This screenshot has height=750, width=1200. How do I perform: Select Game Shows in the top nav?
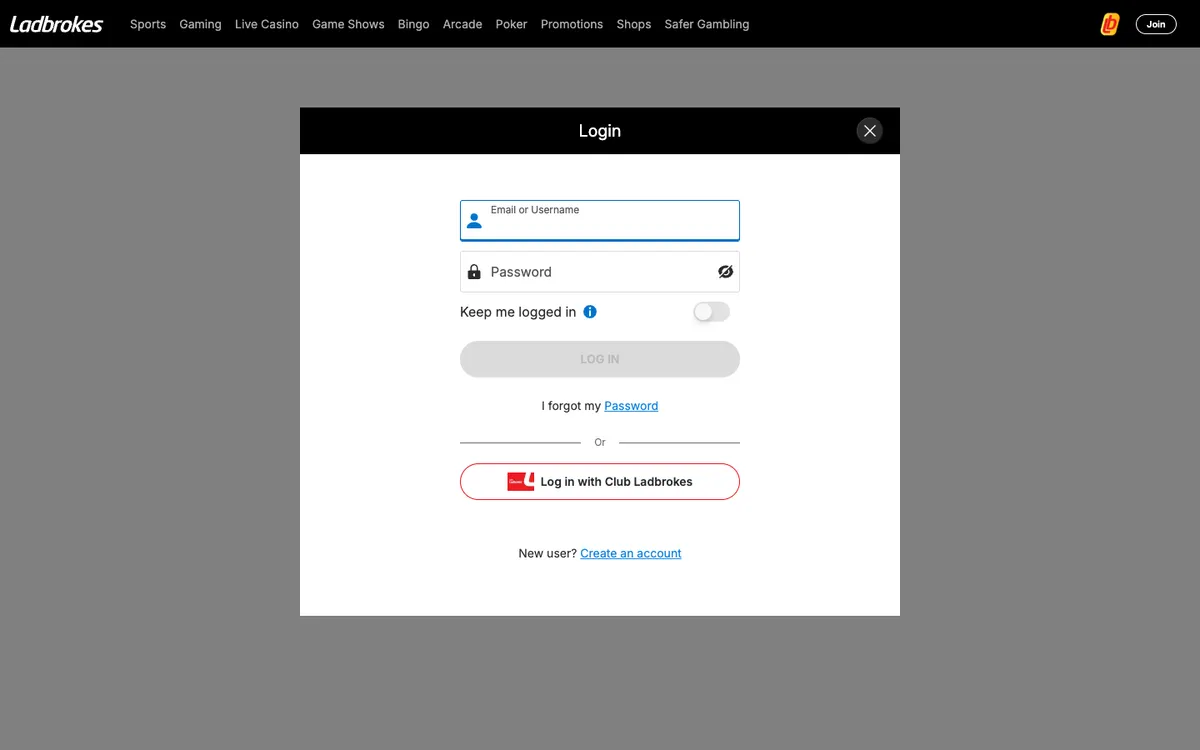pos(348,24)
